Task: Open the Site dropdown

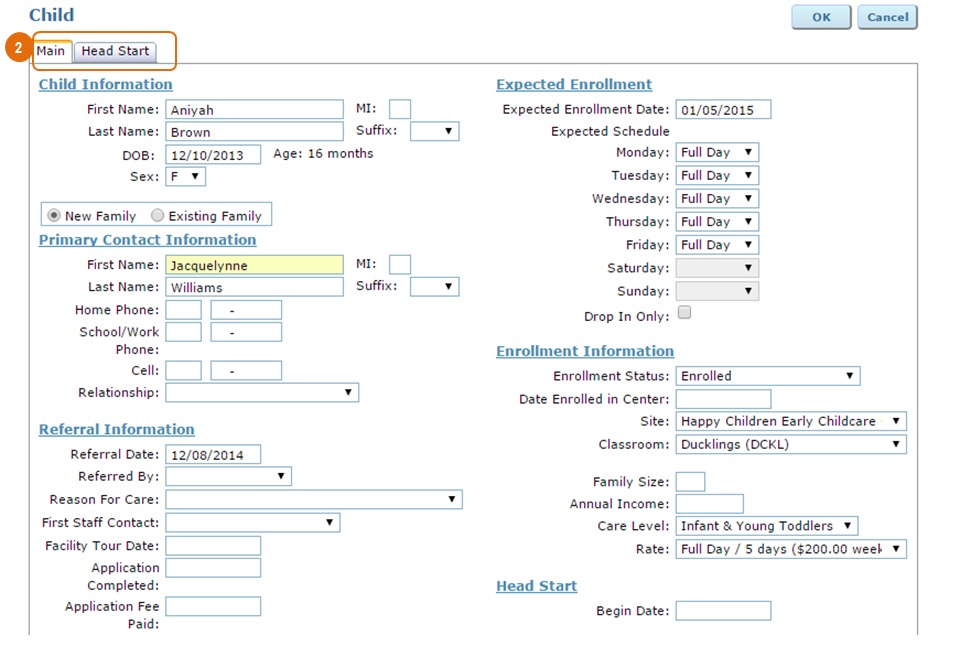Action: pos(790,421)
